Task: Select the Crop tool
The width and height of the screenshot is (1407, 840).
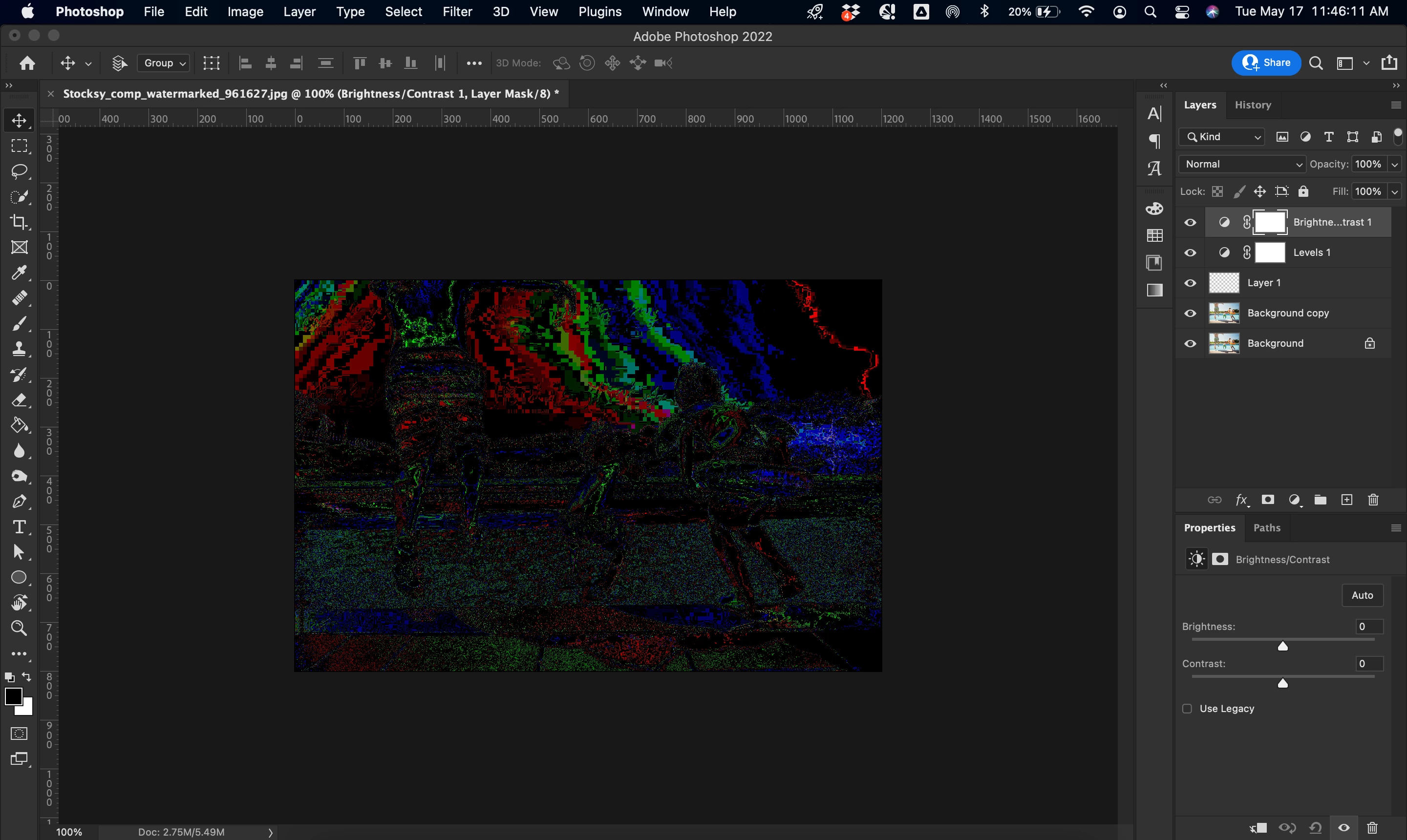Action: (19, 222)
